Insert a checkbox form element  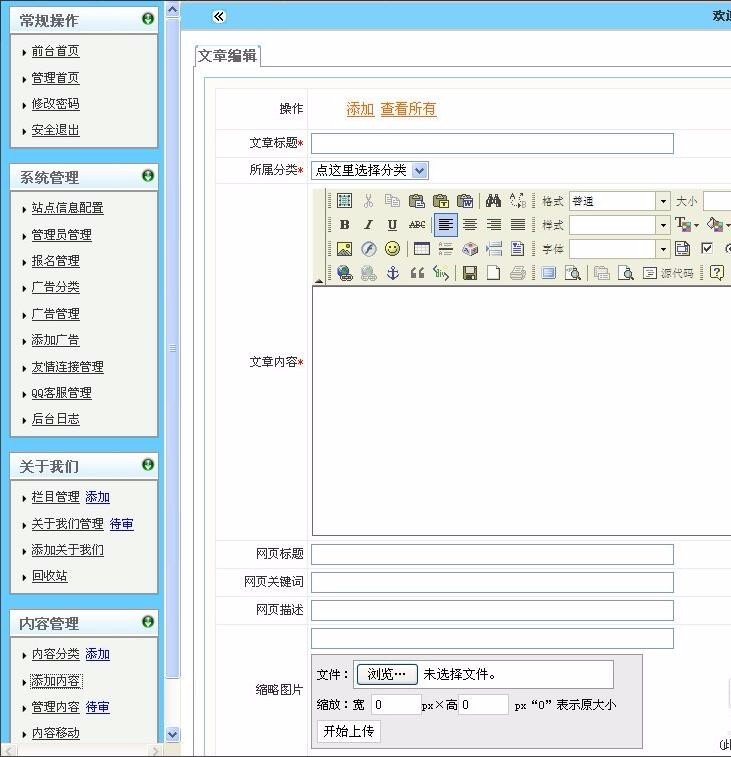click(x=707, y=249)
